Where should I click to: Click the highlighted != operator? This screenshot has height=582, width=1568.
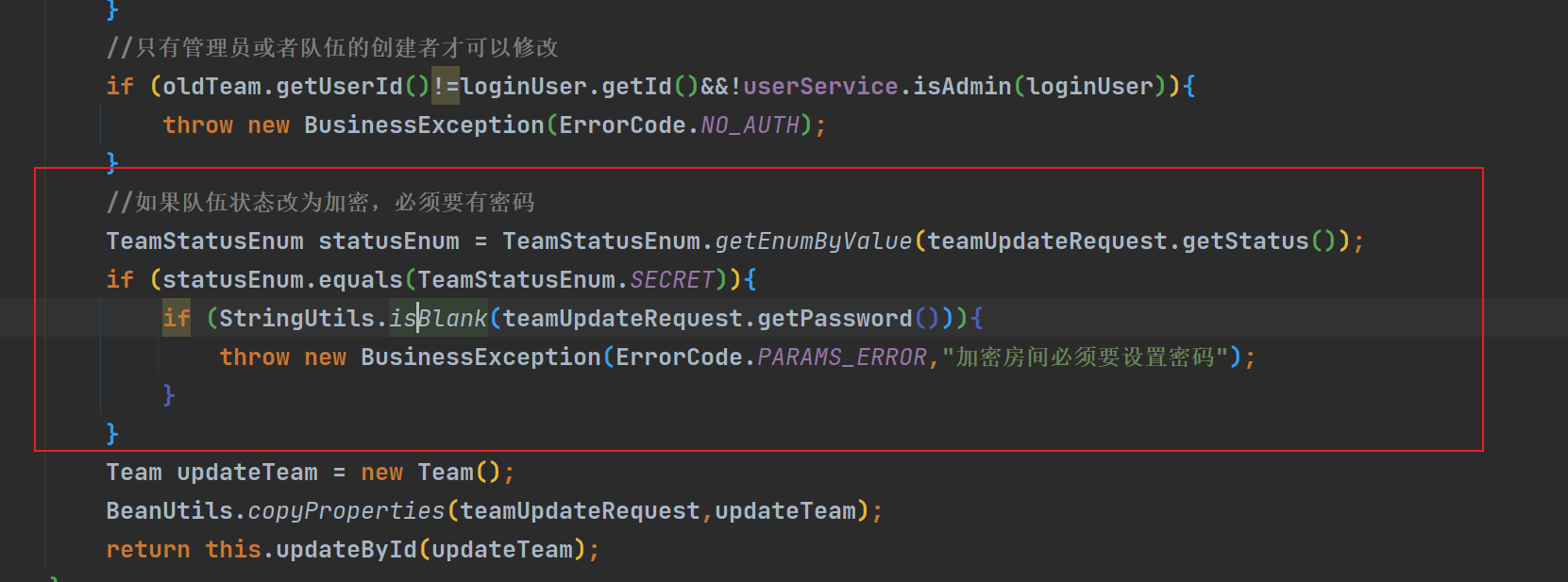pos(446,87)
